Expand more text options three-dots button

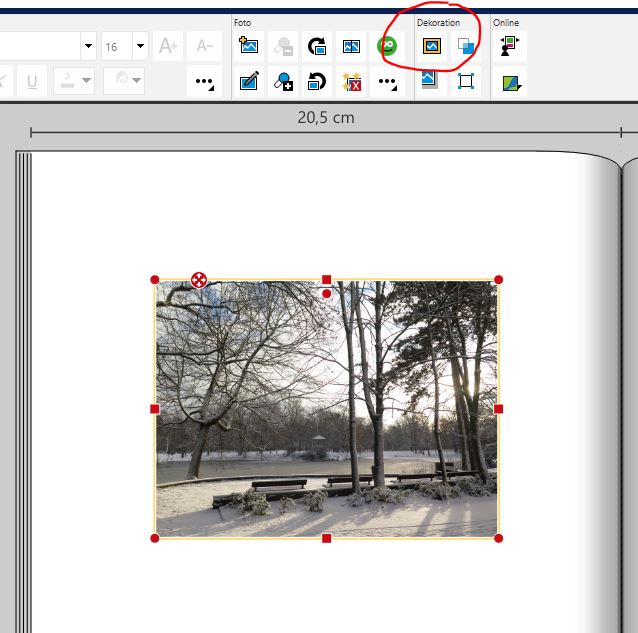coord(205,81)
